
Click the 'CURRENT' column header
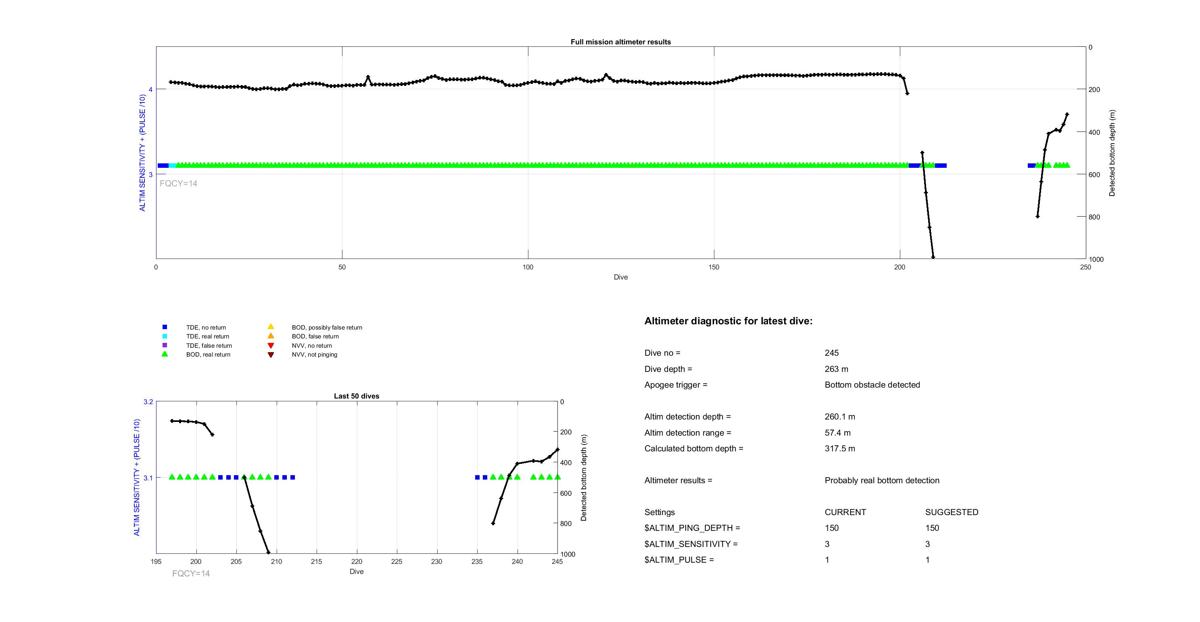pyautogui.click(x=845, y=512)
